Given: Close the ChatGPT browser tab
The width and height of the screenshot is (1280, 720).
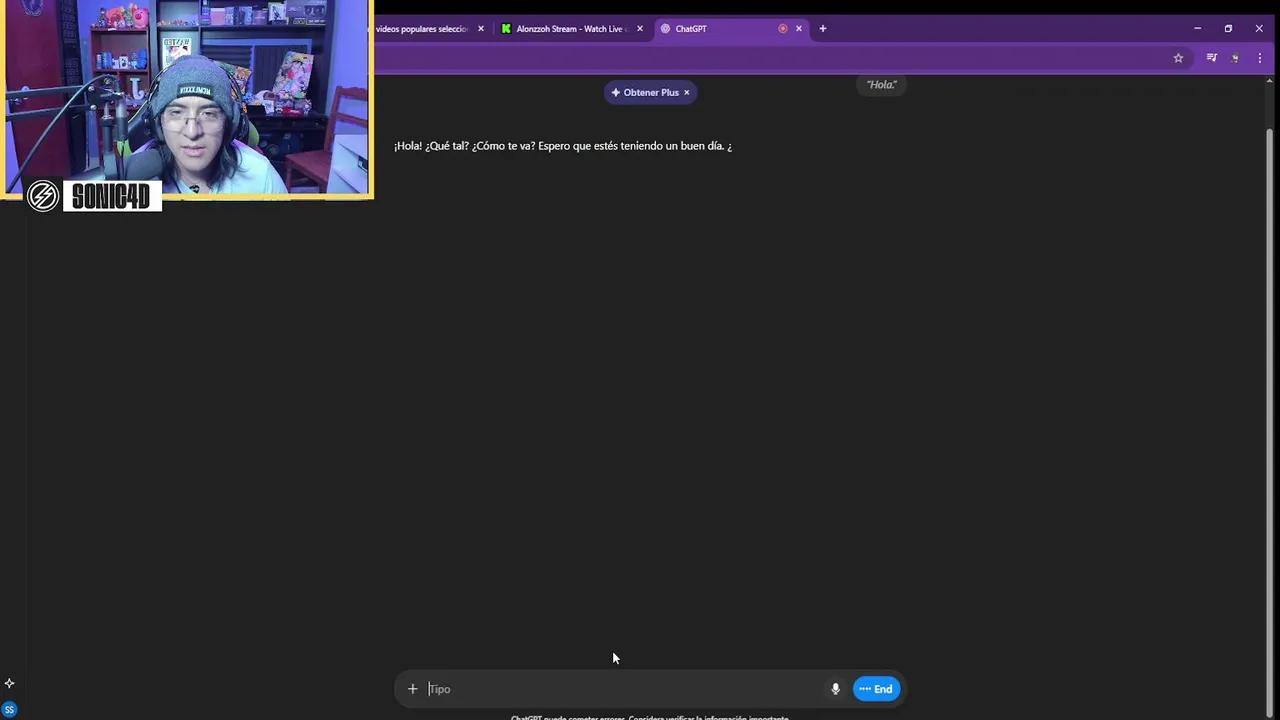Looking at the screenshot, I should [x=799, y=29].
